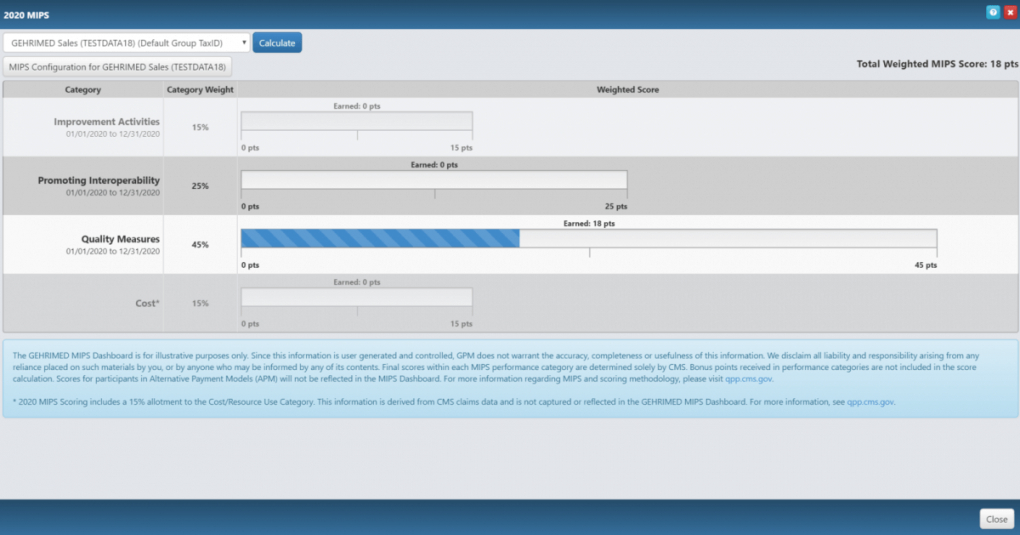
Task: Click the 25 pts scale label
Action: tap(616, 206)
